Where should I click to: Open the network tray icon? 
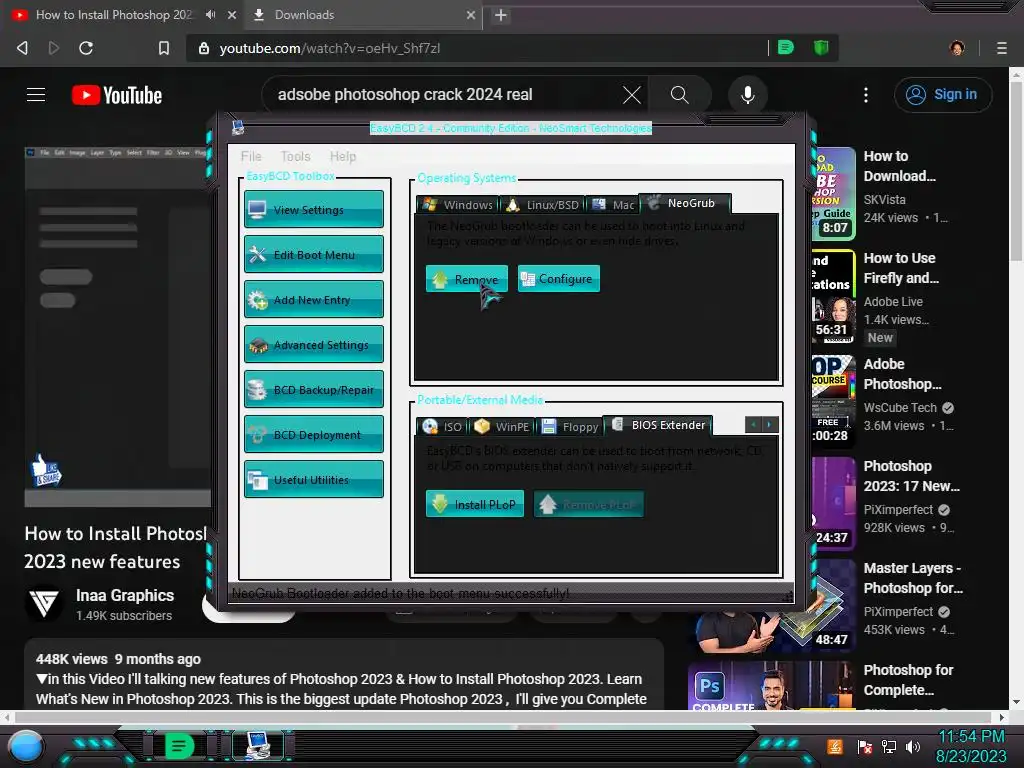coord(889,746)
